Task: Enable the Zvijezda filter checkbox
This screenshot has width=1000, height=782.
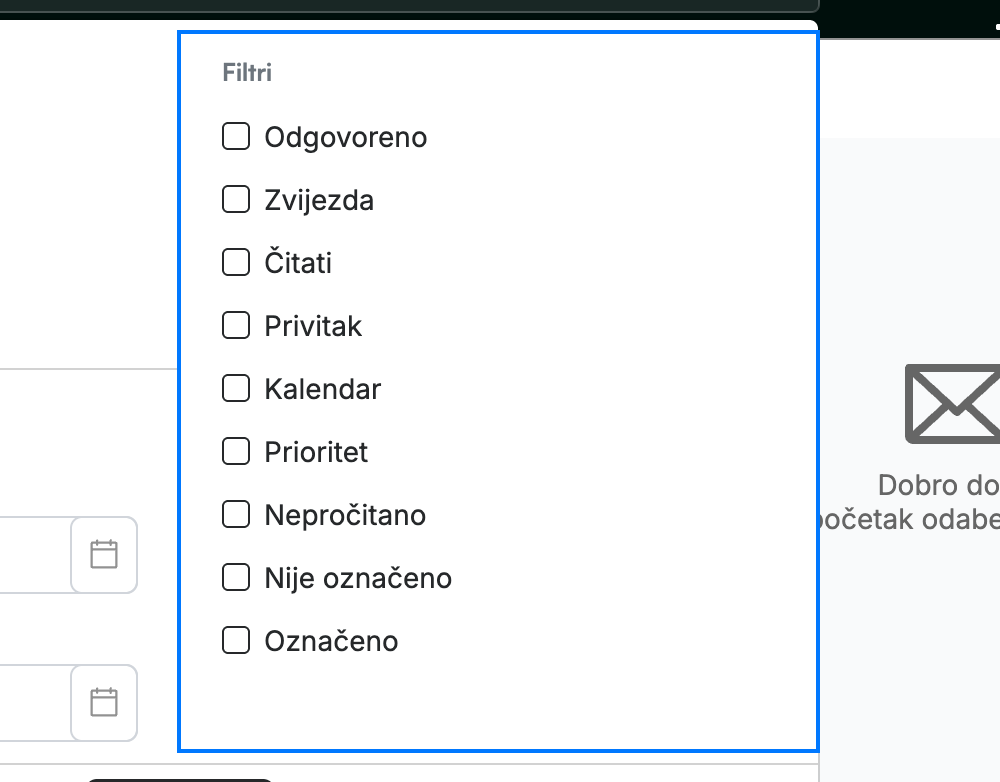Action: (236, 200)
